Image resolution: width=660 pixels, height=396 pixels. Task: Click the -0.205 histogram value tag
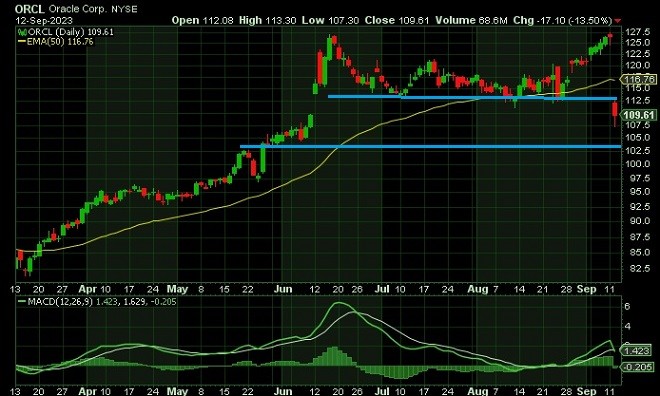tap(638, 367)
